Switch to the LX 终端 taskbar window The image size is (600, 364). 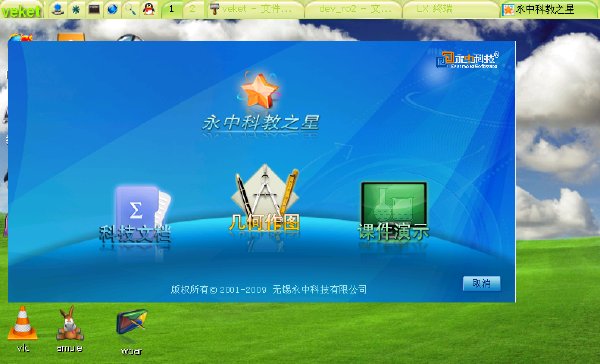(x=452, y=9)
